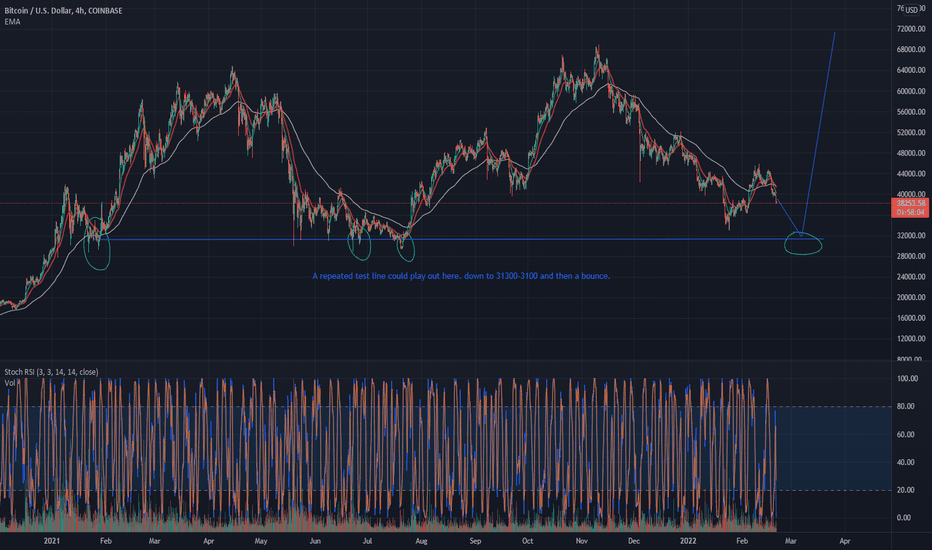Click the bar countdown 01:58:04
Screen dimensions: 932x550
[910, 212]
